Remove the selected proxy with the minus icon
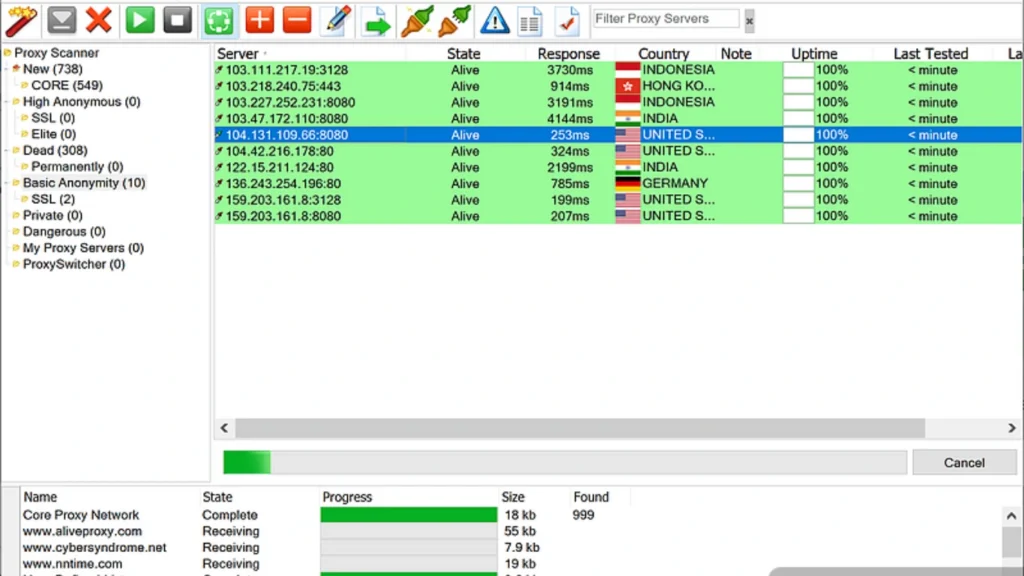 click(x=295, y=19)
